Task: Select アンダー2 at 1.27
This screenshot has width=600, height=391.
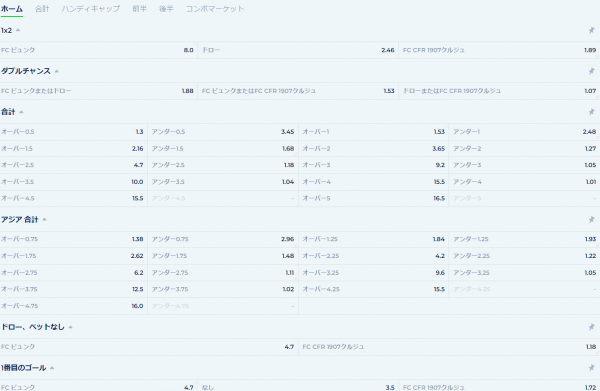Action: pyautogui.click(x=525, y=148)
